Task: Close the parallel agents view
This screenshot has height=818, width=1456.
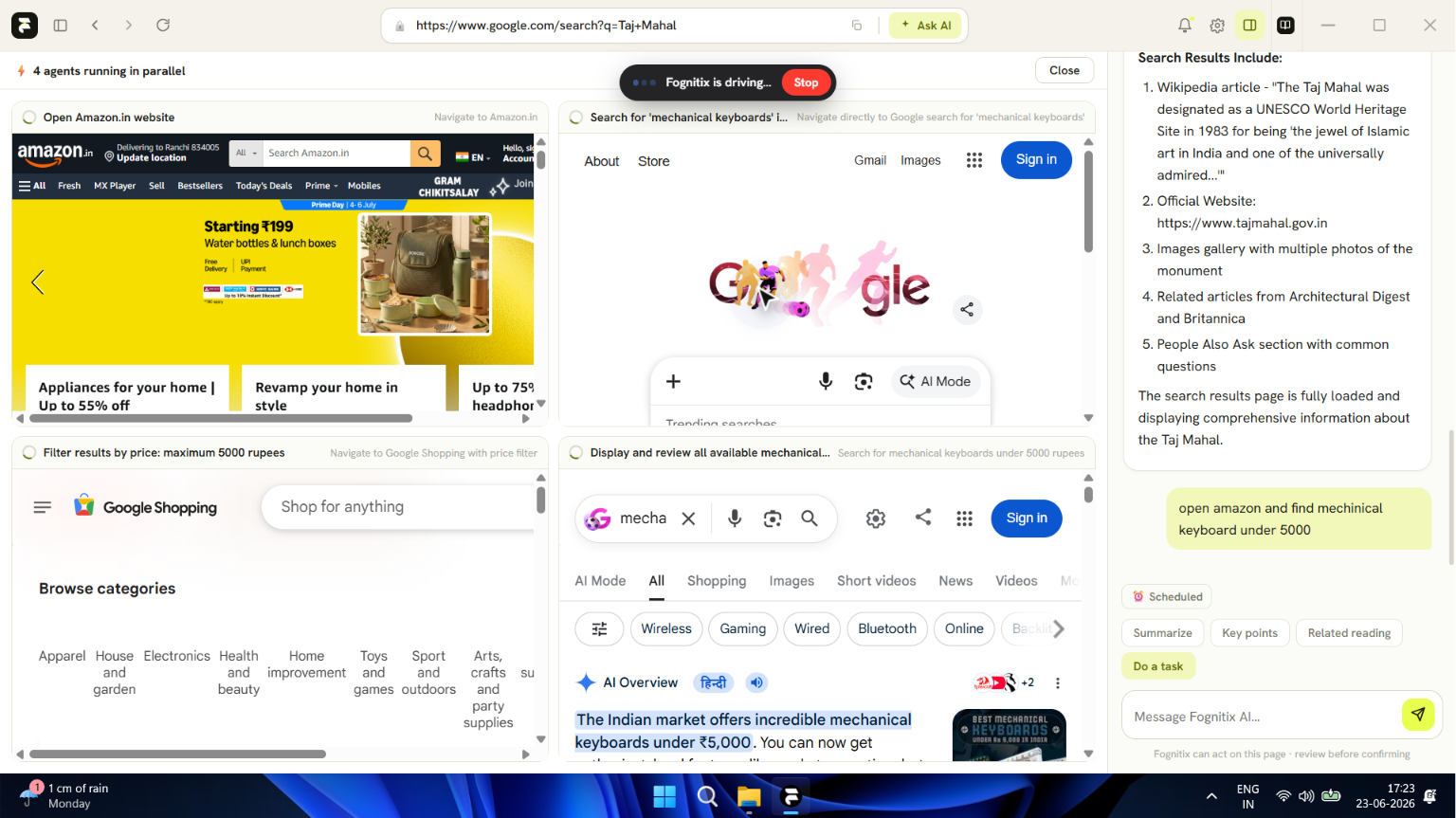Action: click(x=1065, y=70)
